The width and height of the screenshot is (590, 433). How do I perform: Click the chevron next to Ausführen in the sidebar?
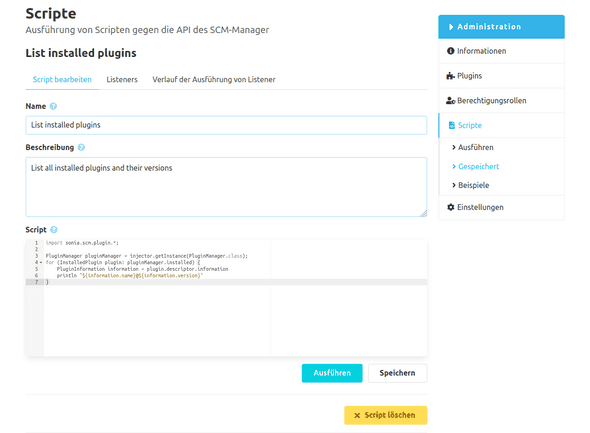[x=454, y=147]
